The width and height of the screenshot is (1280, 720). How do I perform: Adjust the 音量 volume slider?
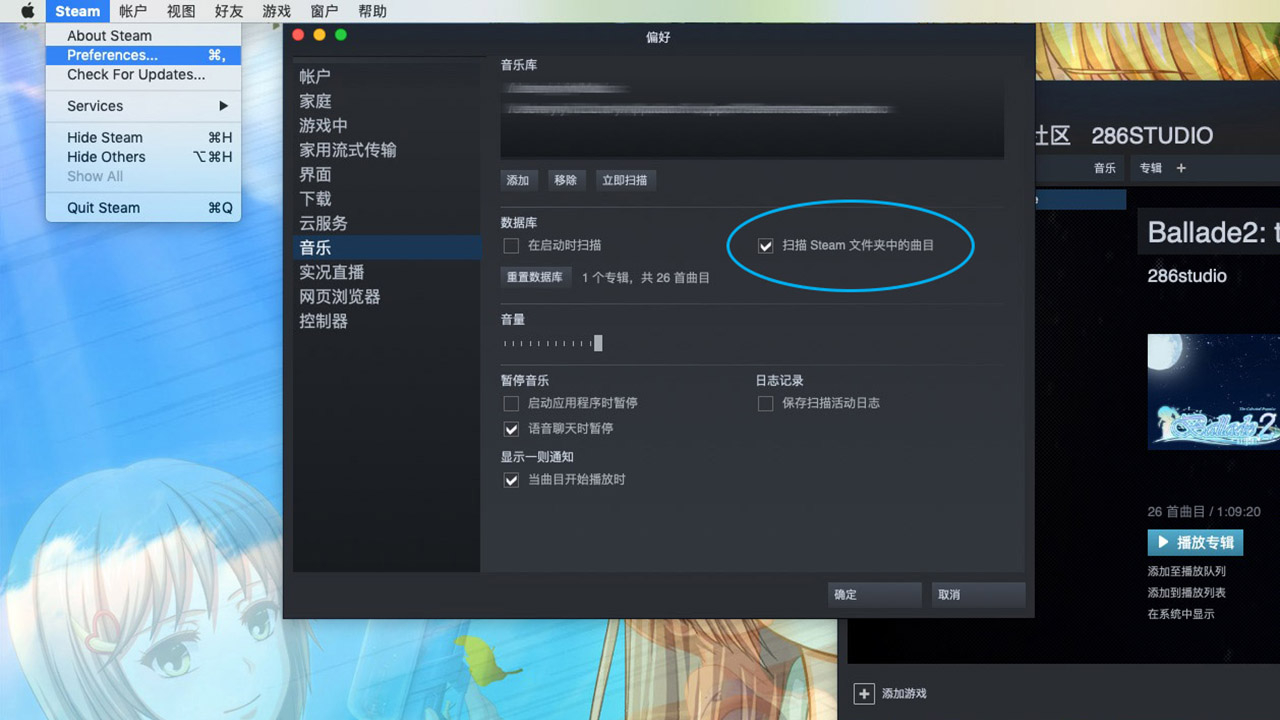pyautogui.click(x=598, y=343)
